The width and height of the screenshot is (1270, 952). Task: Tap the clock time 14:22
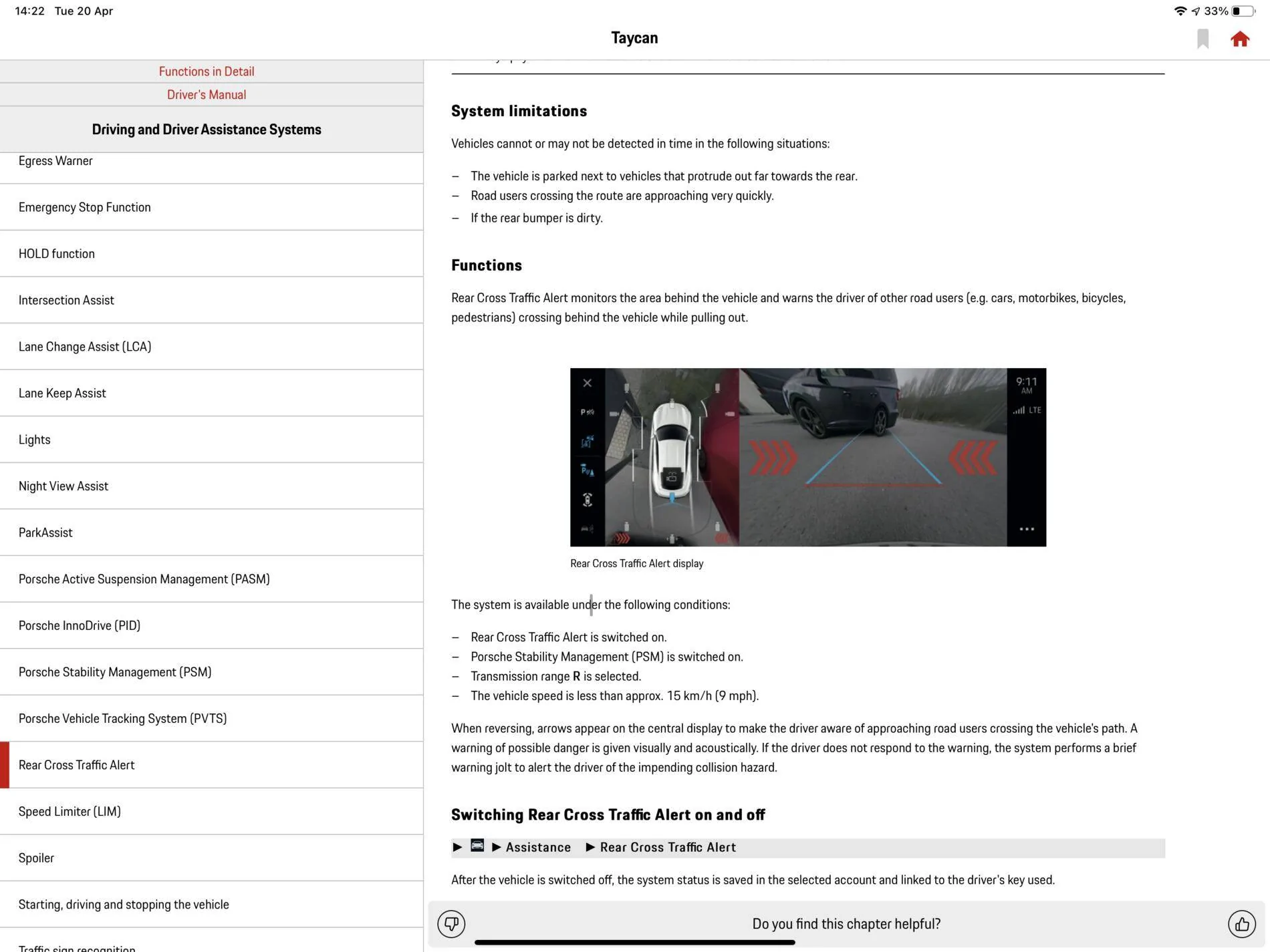30,11
